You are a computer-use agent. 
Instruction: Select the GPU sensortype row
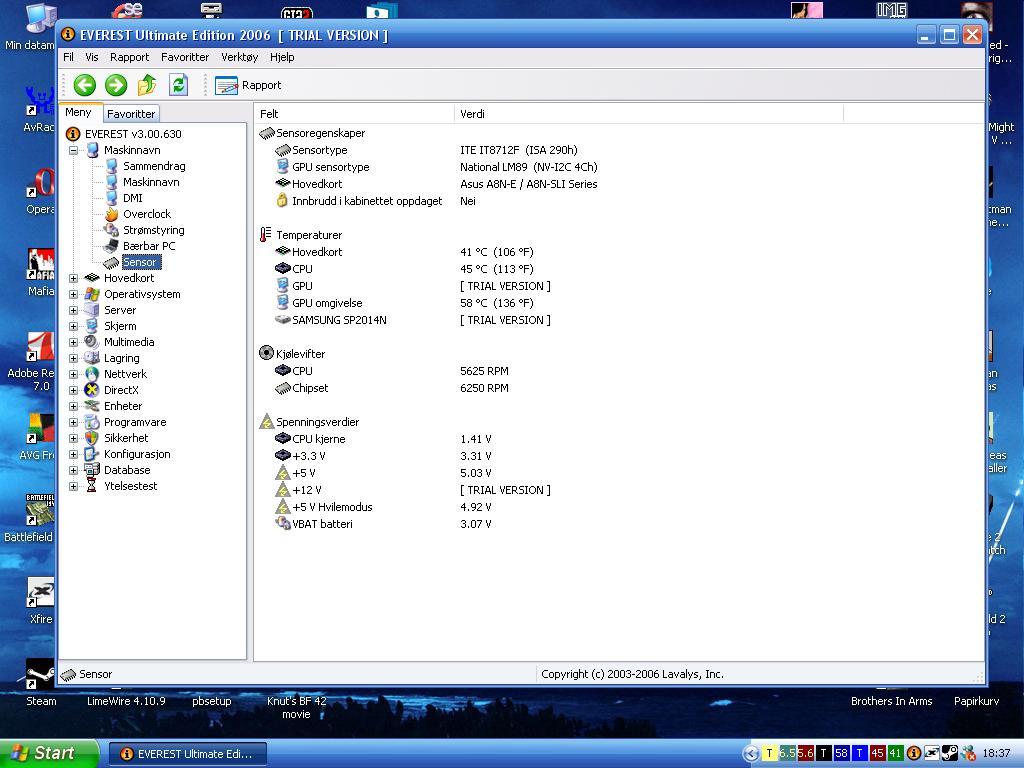pyautogui.click(x=330, y=167)
